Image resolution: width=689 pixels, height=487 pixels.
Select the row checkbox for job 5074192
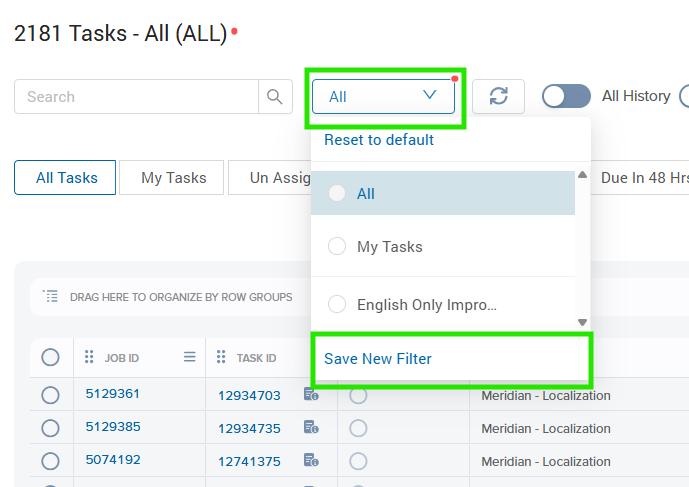coord(50,461)
